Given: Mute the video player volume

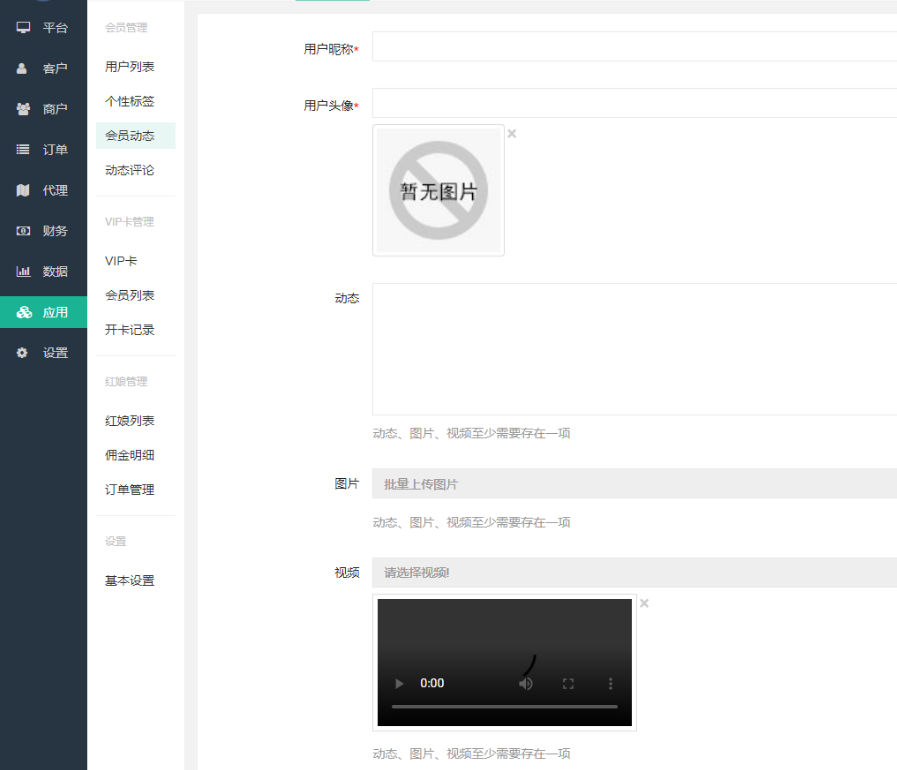Looking at the screenshot, I should pos(526,684).
